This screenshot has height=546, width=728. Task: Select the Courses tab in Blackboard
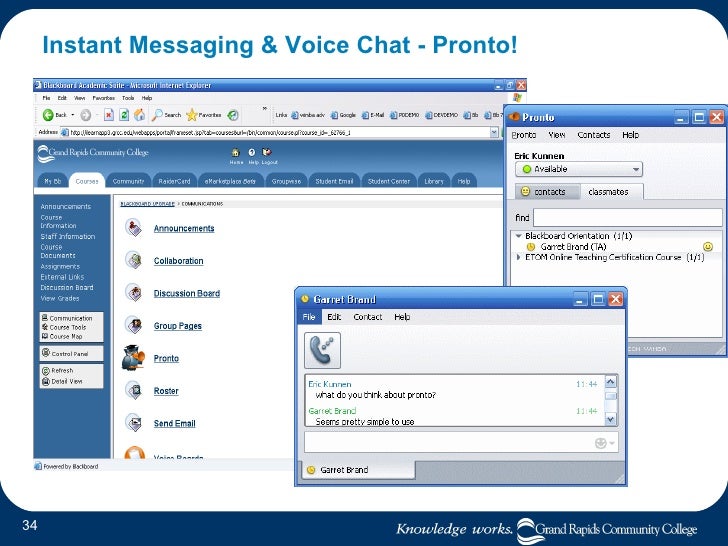(x=87, y=181)
